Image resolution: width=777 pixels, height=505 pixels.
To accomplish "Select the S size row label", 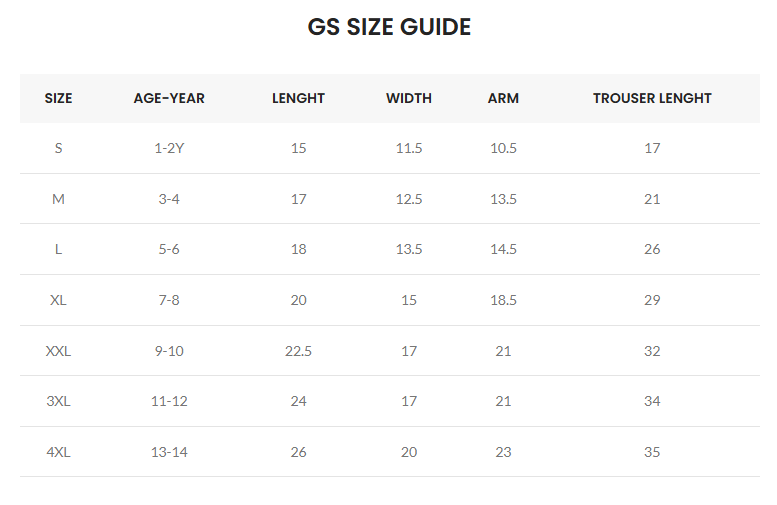I will point(59,148).
